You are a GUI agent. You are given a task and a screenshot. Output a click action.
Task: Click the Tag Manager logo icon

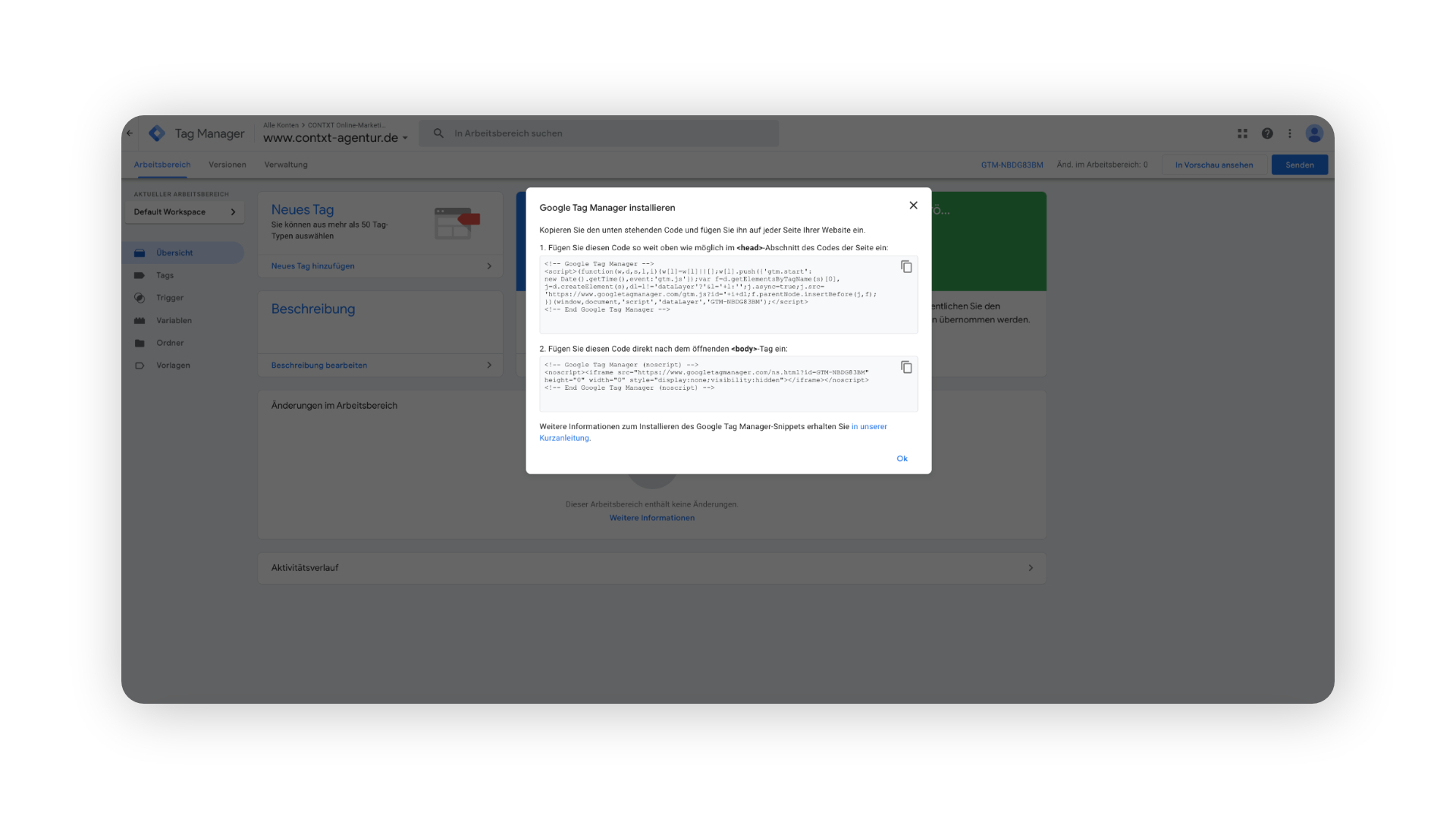[157, 133]
